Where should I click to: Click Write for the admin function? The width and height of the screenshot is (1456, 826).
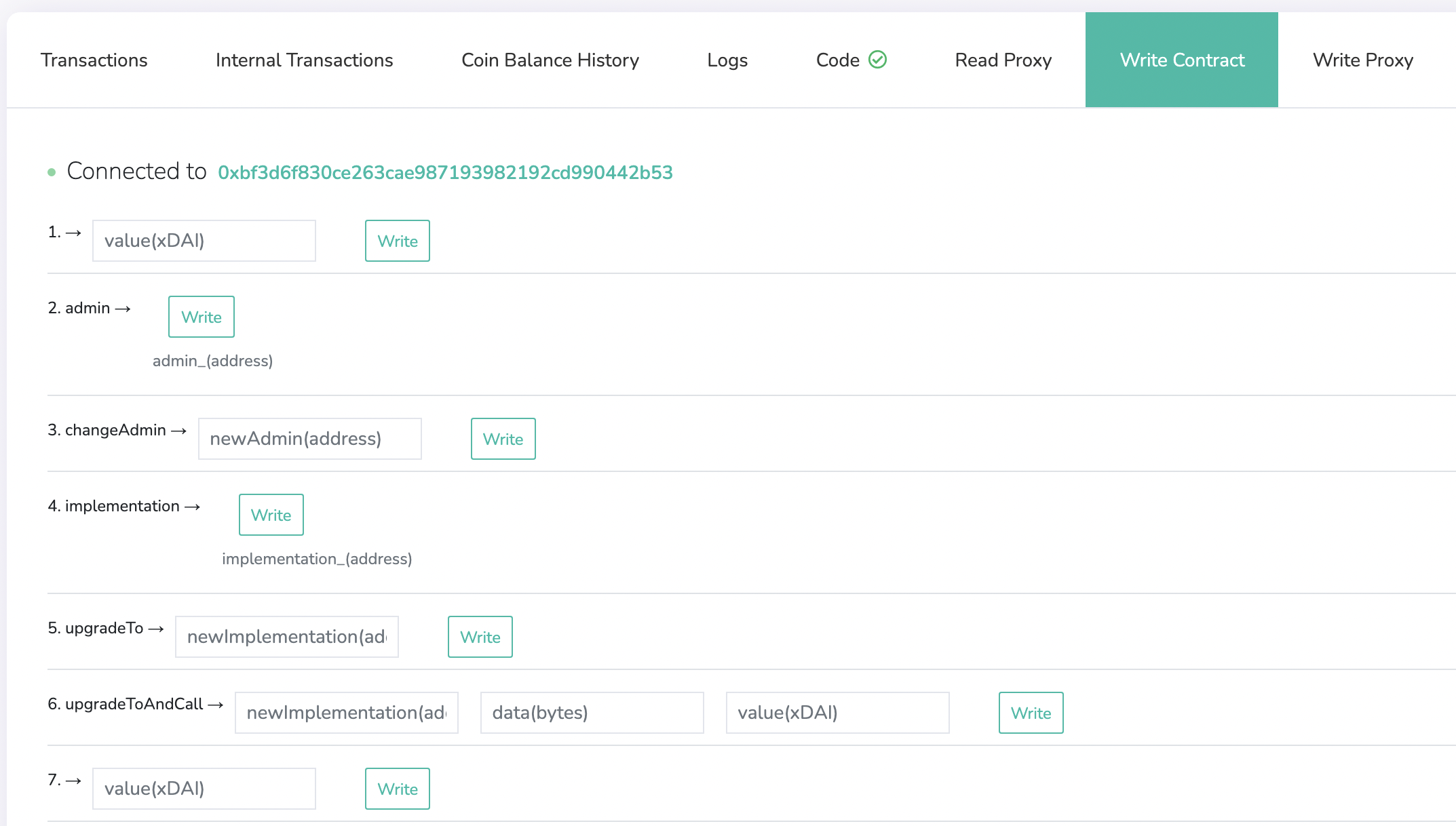point(201,317)
